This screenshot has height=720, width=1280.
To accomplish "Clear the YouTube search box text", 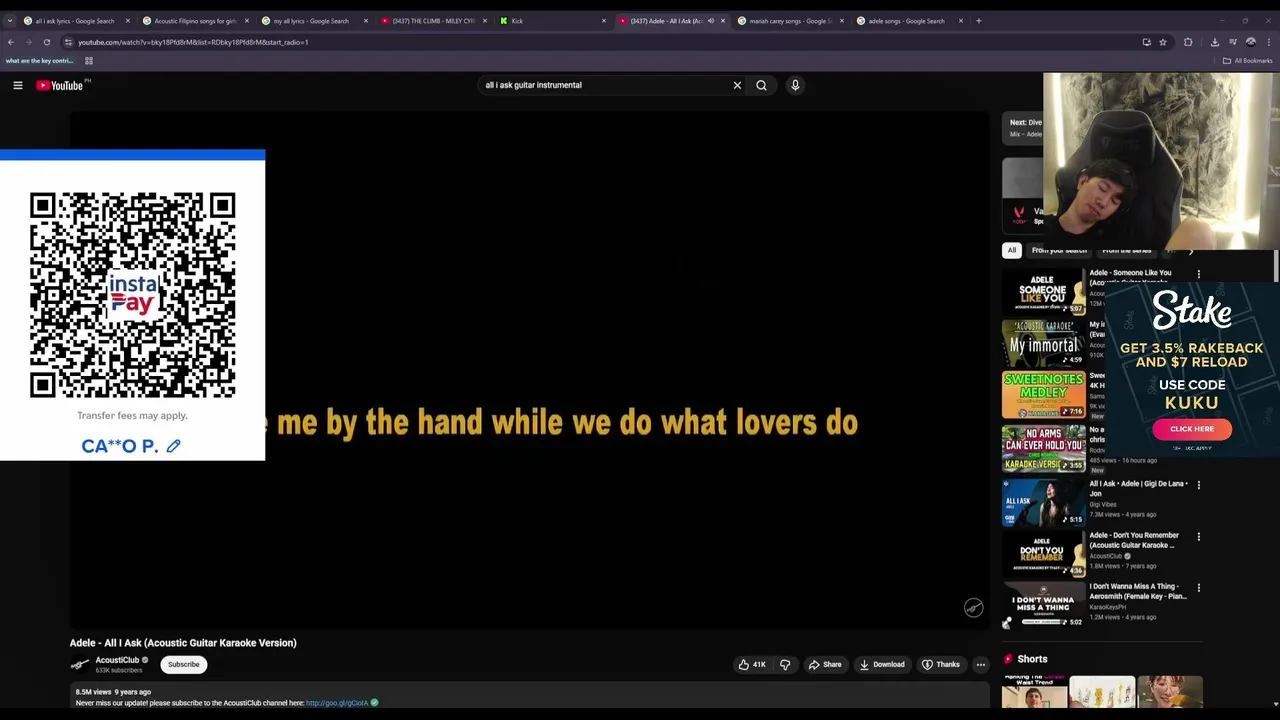I will coord(737,85).
